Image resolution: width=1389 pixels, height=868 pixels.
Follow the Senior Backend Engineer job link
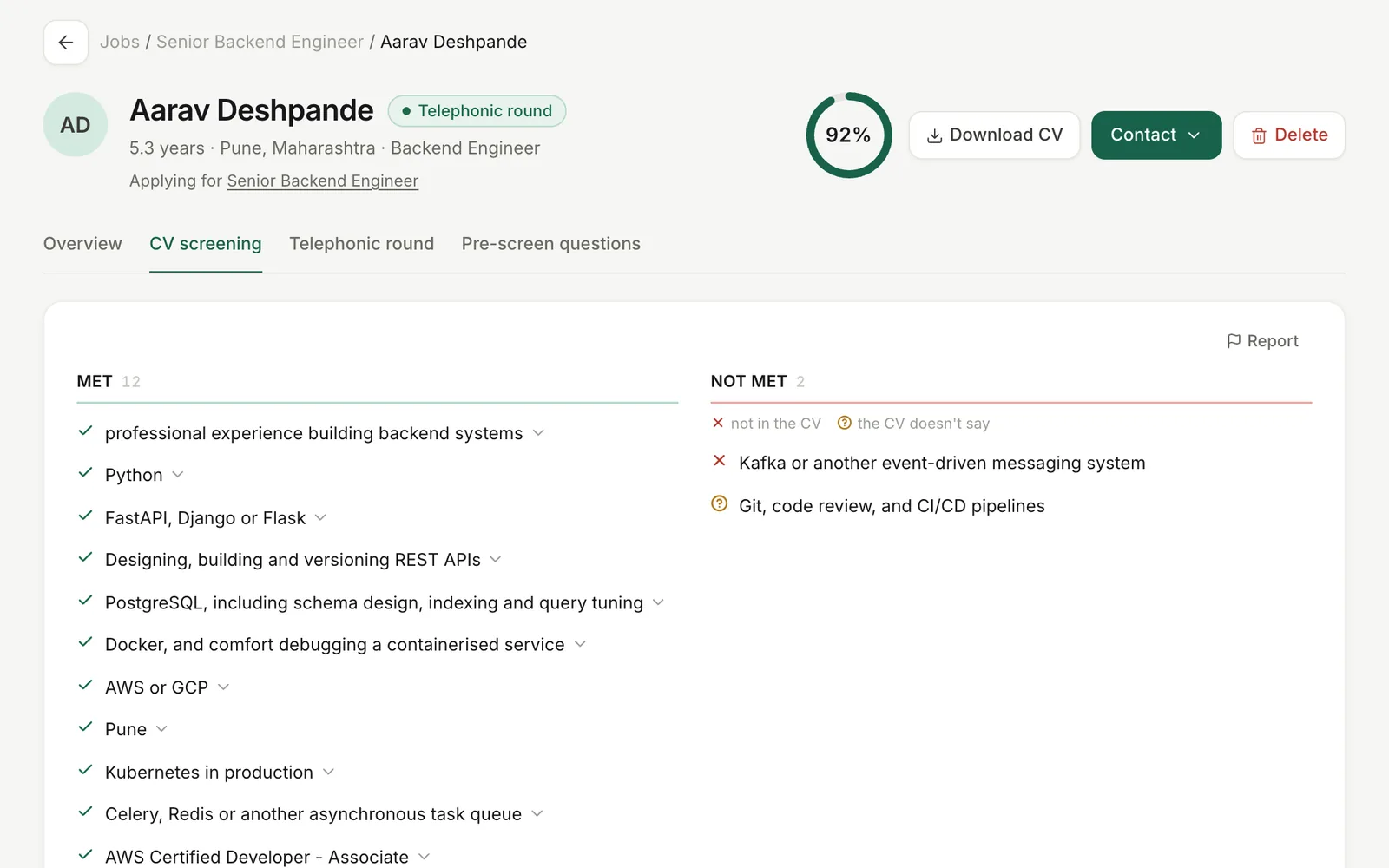pos(323,181)
